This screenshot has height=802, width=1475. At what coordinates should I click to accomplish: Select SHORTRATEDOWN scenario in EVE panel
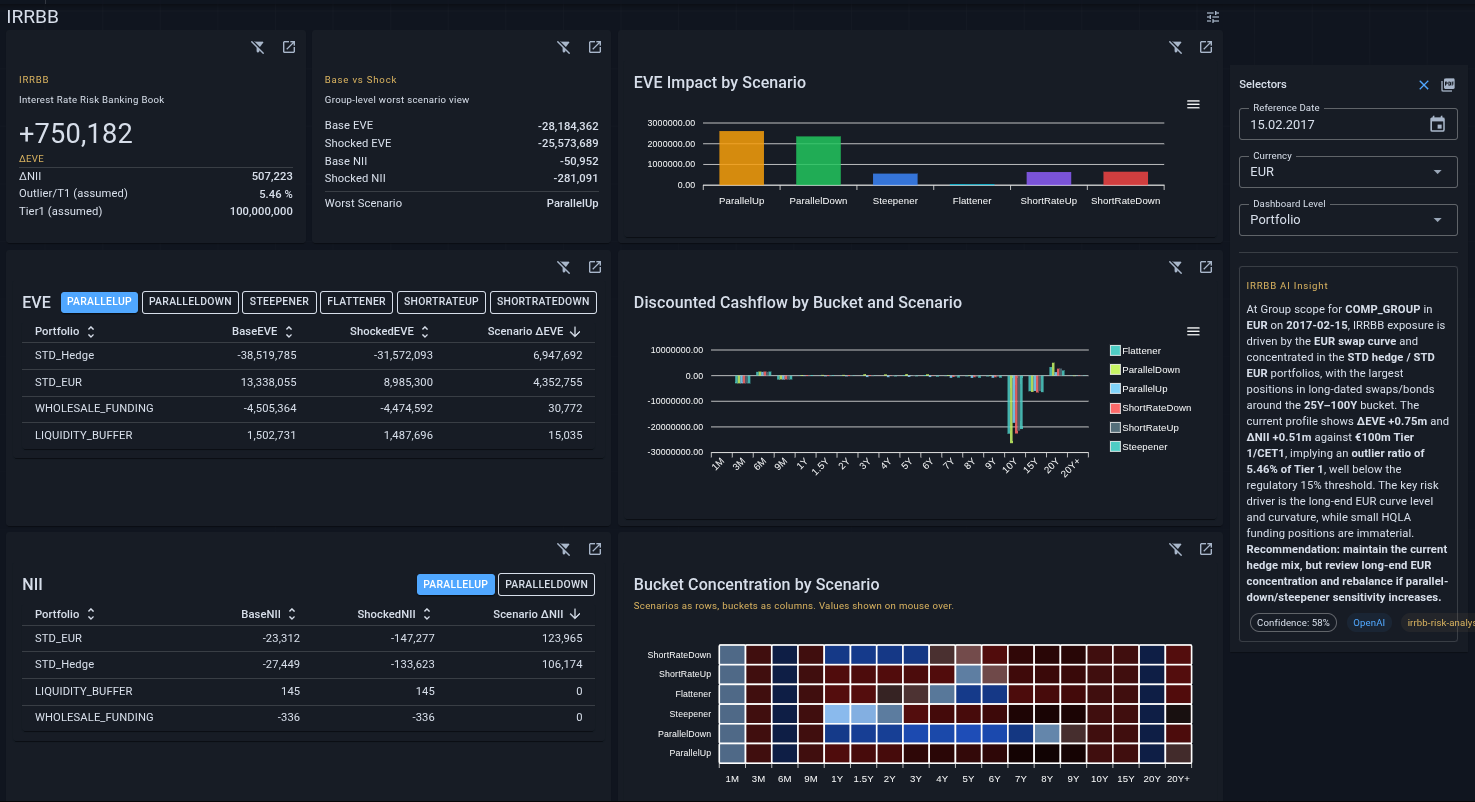coord(543,302)
